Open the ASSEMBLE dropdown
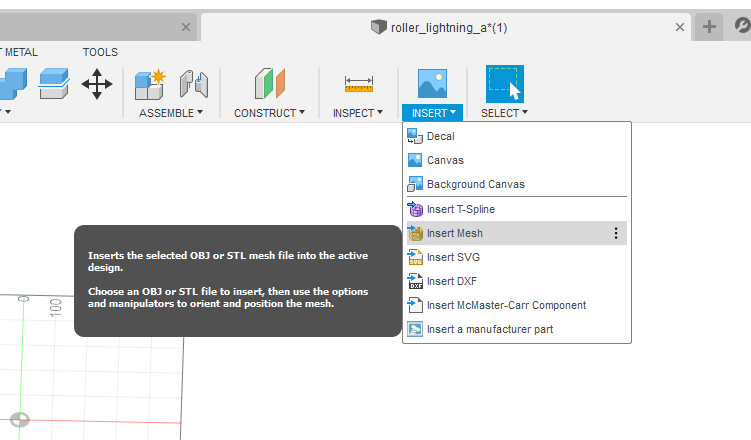 point(171,113)
